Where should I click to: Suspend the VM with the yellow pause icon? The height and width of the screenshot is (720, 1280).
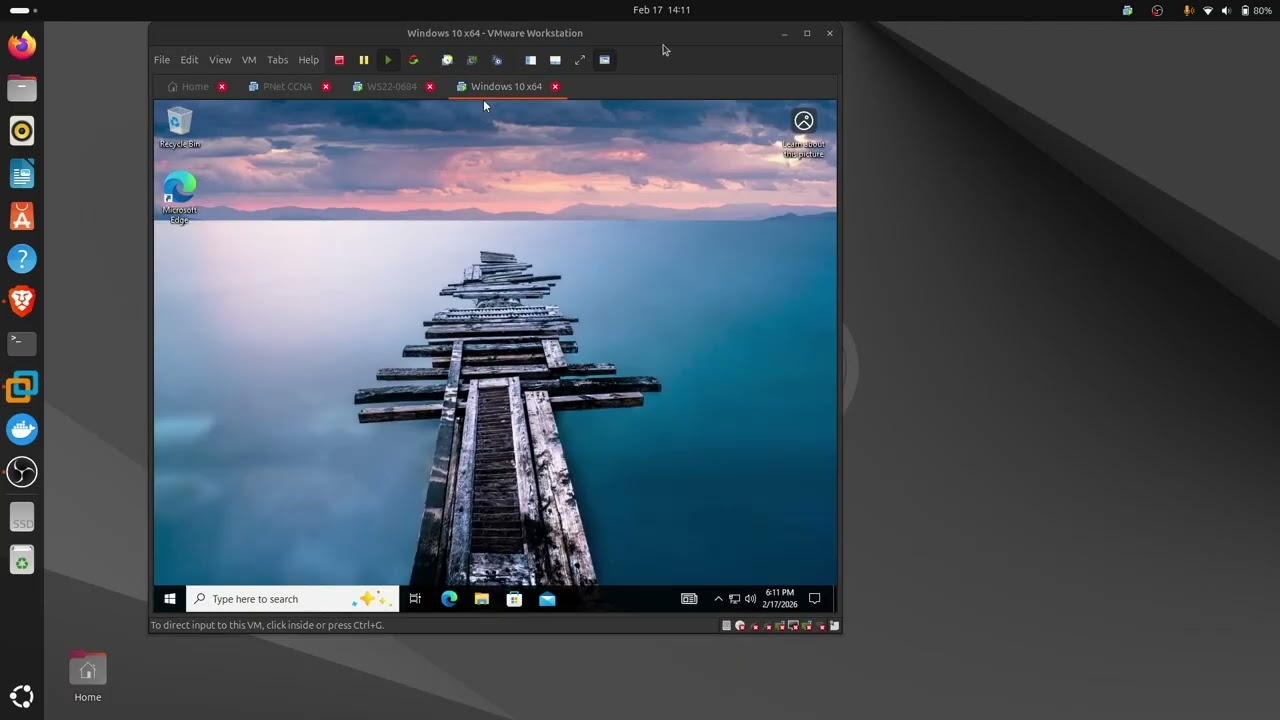point(364,60)
